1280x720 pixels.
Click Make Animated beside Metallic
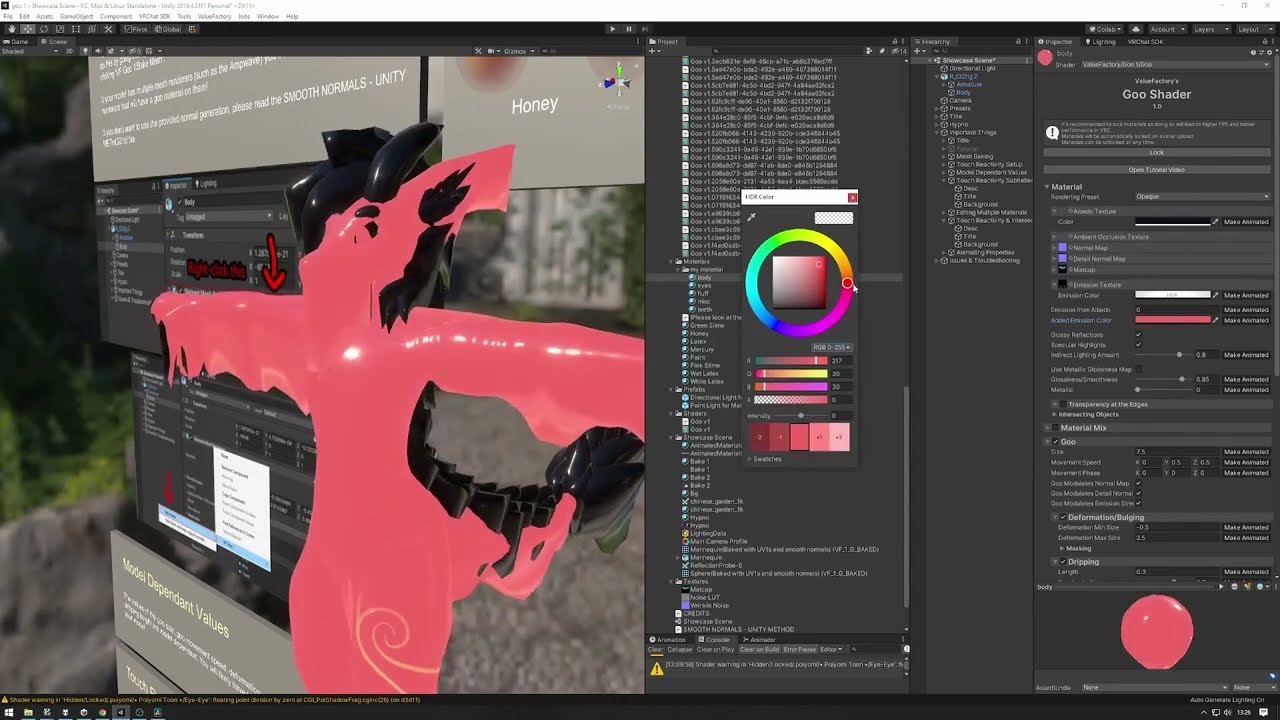(1246, 389)
